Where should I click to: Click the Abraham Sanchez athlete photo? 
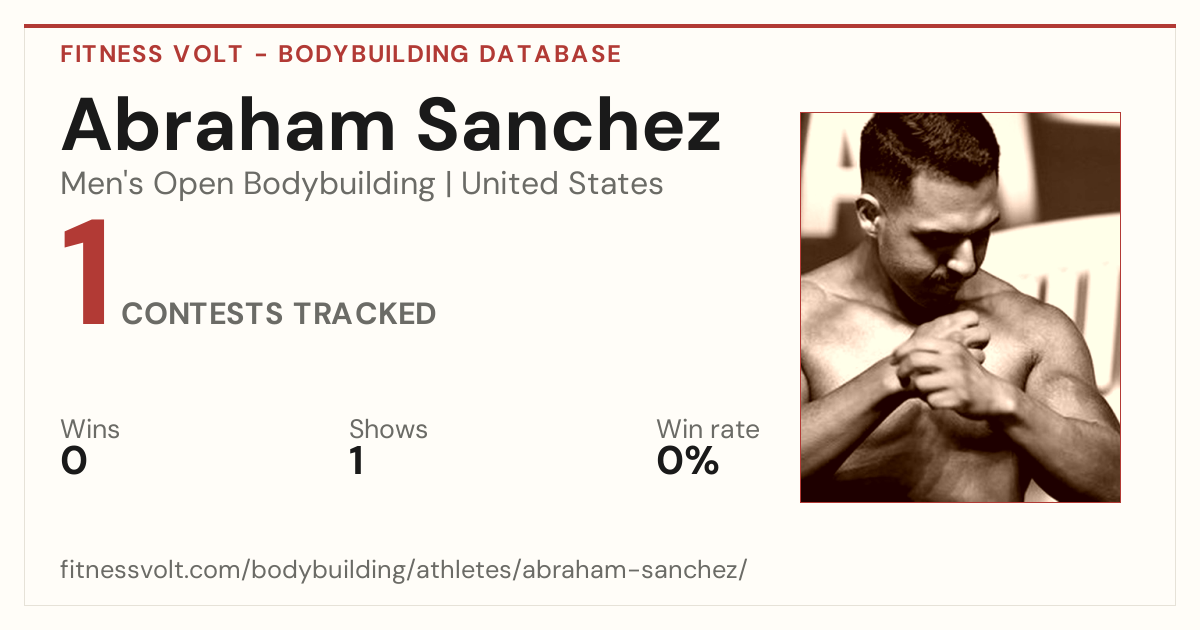pyautogui.click(x=960, y=307)
